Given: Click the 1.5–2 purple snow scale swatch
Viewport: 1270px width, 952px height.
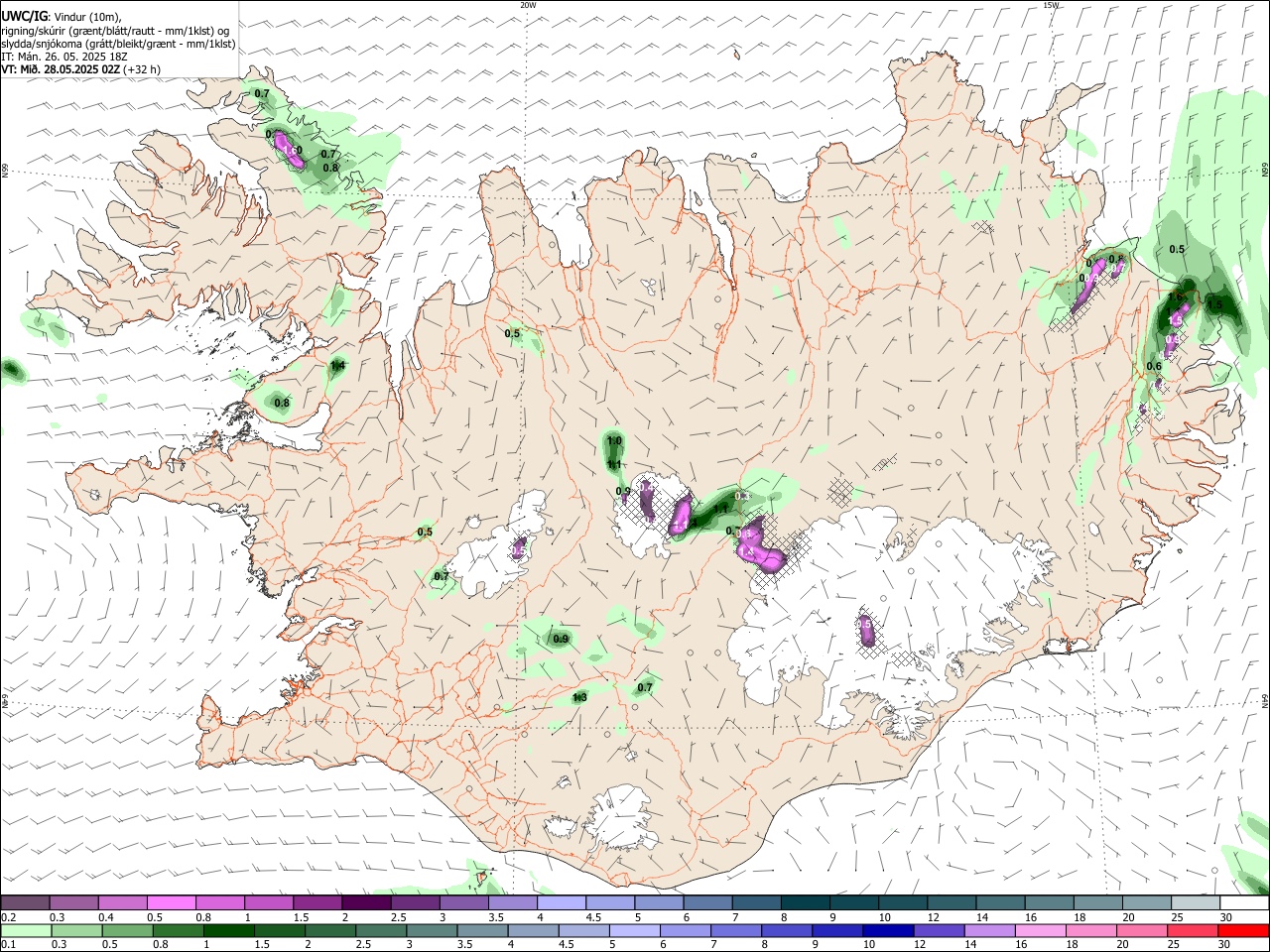Looking at the screenshot, I should coord(317,903).
